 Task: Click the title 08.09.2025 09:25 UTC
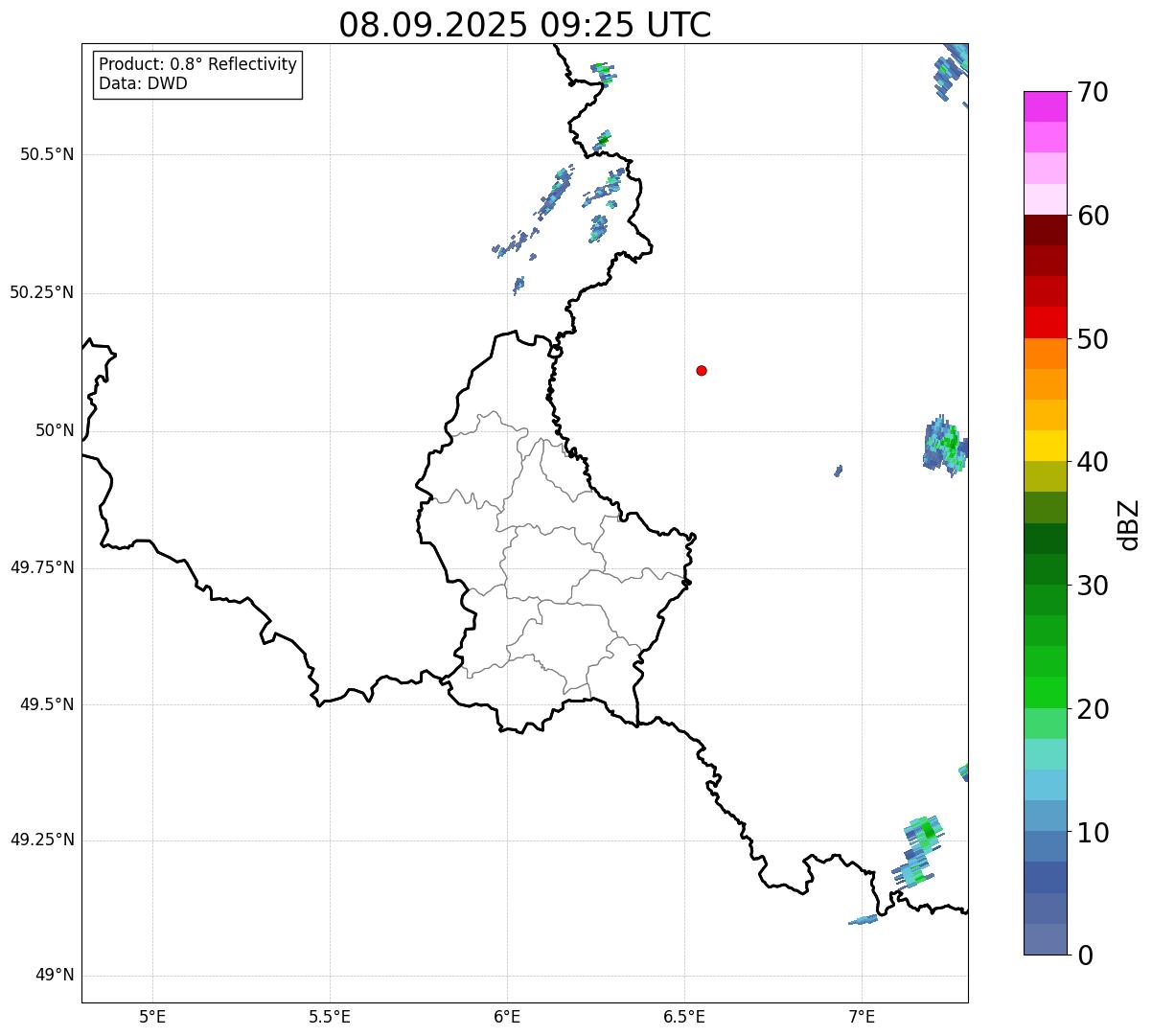[x=525, y=24]
